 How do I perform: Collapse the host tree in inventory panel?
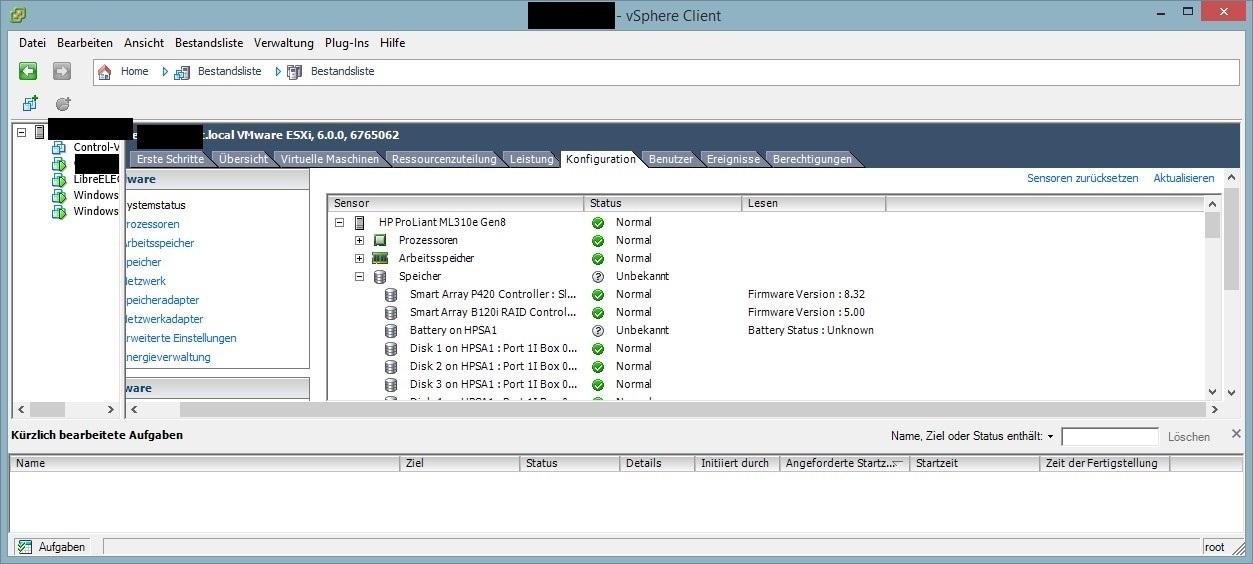point(22,132)
